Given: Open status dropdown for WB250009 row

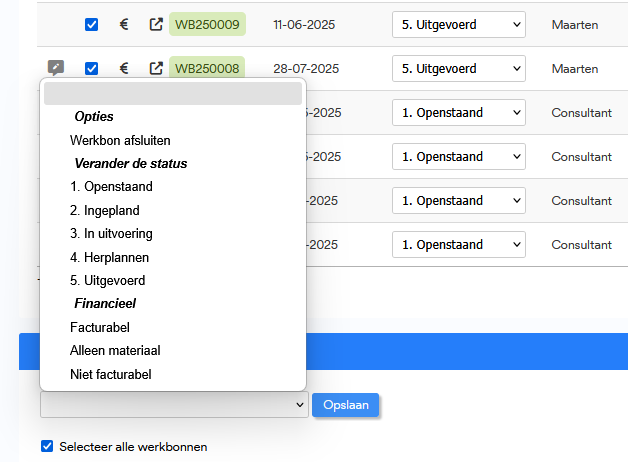Looking at the screenshot, I should (458, 25).
